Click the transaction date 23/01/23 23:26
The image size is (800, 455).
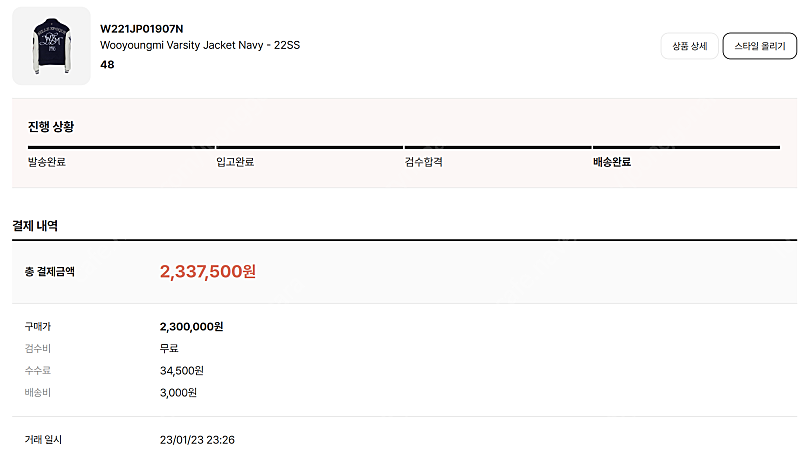(197, 439)
